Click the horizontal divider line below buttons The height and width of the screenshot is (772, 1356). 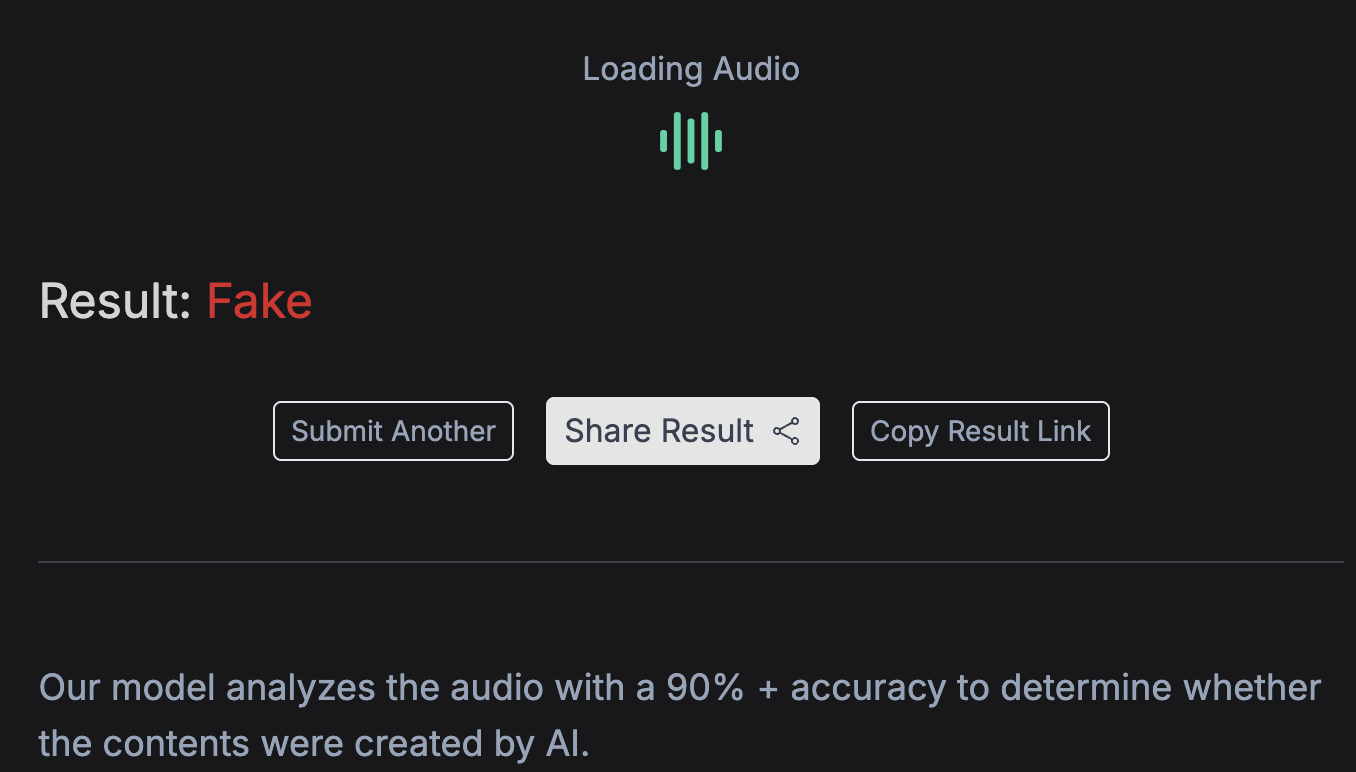pyautogui.click(x=690, y=562)
